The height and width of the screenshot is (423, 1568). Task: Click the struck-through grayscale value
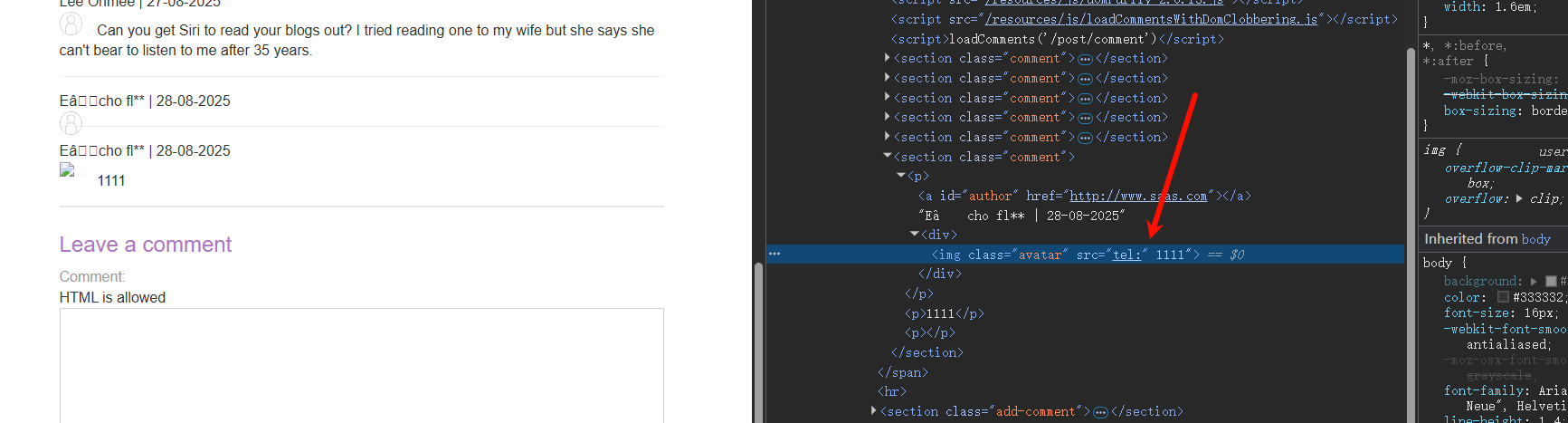click(x=1498, y=375)
